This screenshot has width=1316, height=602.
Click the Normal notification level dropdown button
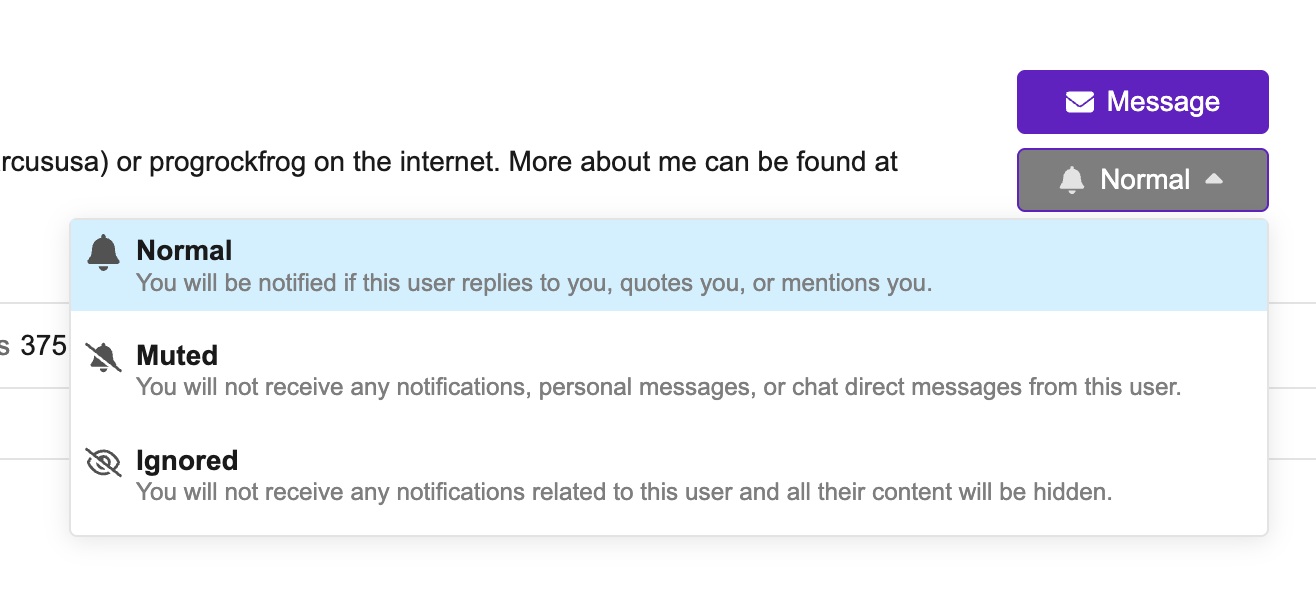1142,180
